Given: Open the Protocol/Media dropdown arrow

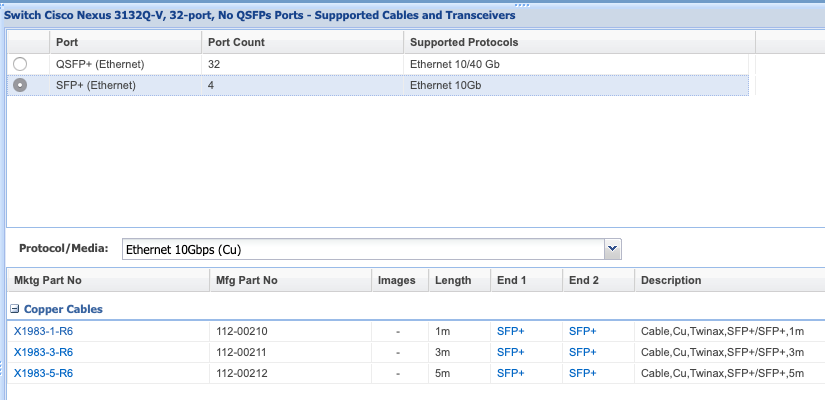Looking at the screenshot, I should (614, 248).
